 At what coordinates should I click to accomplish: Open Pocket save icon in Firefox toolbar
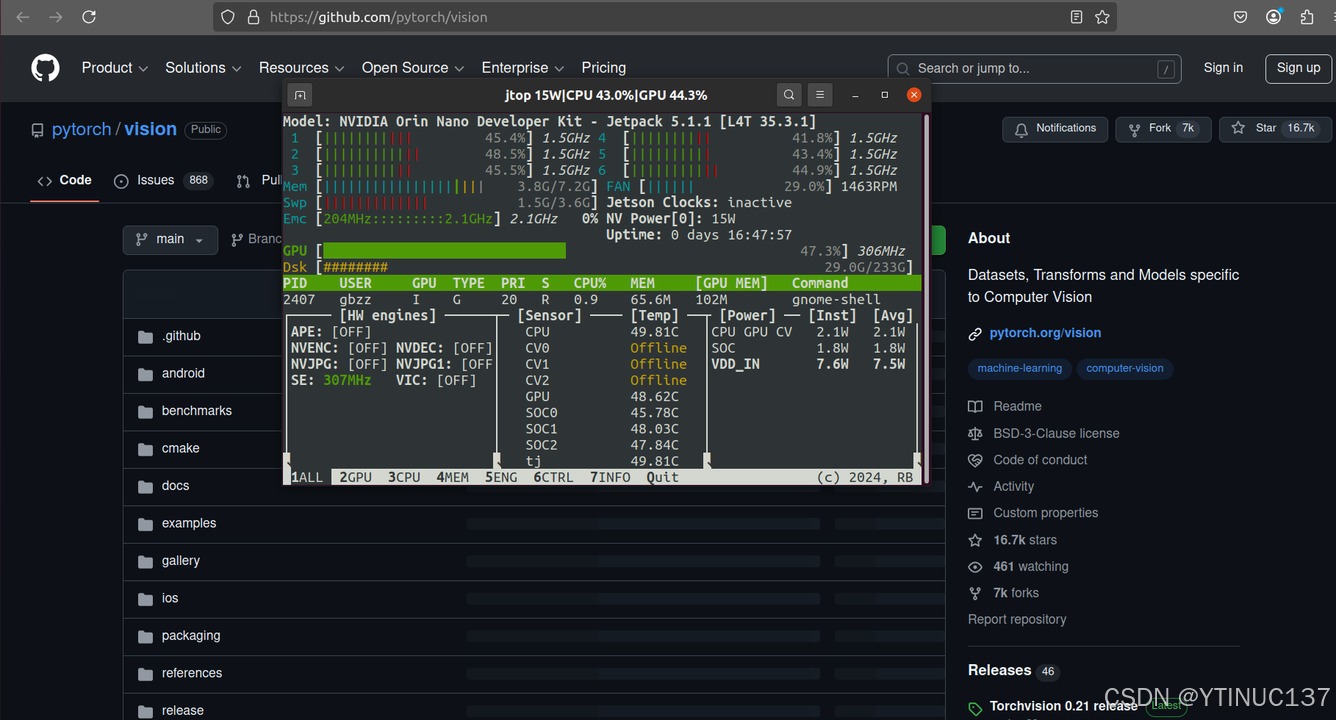tap(1240, 17)
